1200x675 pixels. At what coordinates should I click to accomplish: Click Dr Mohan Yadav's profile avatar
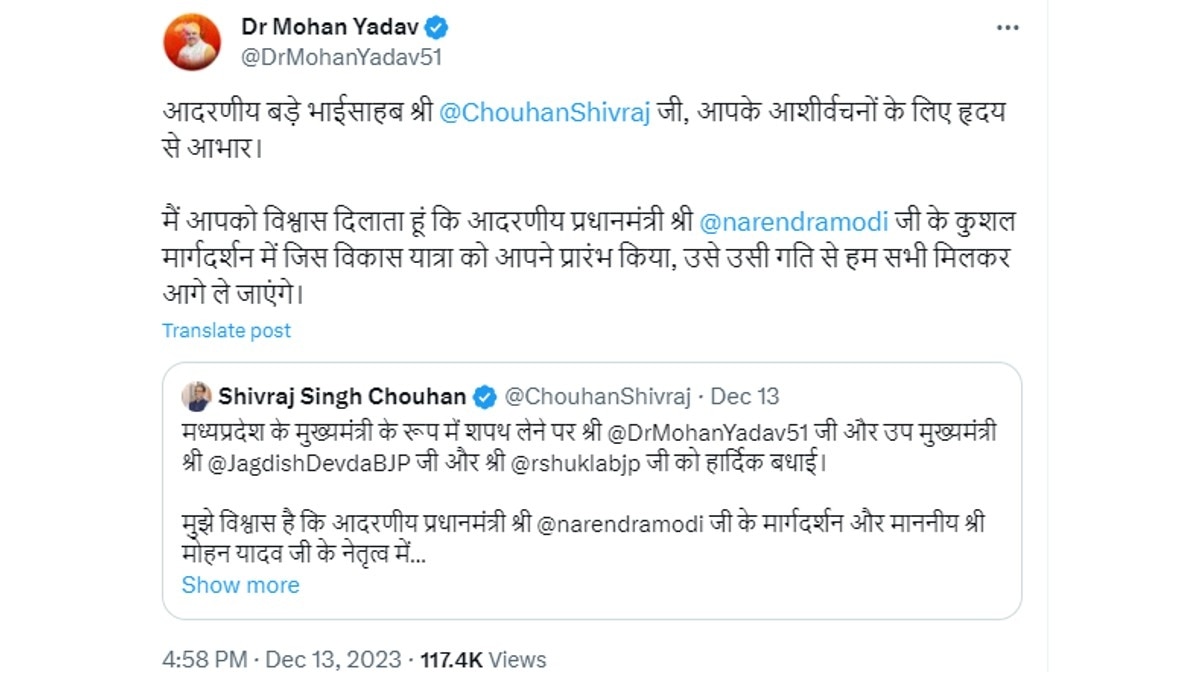(x=192, y=42)
